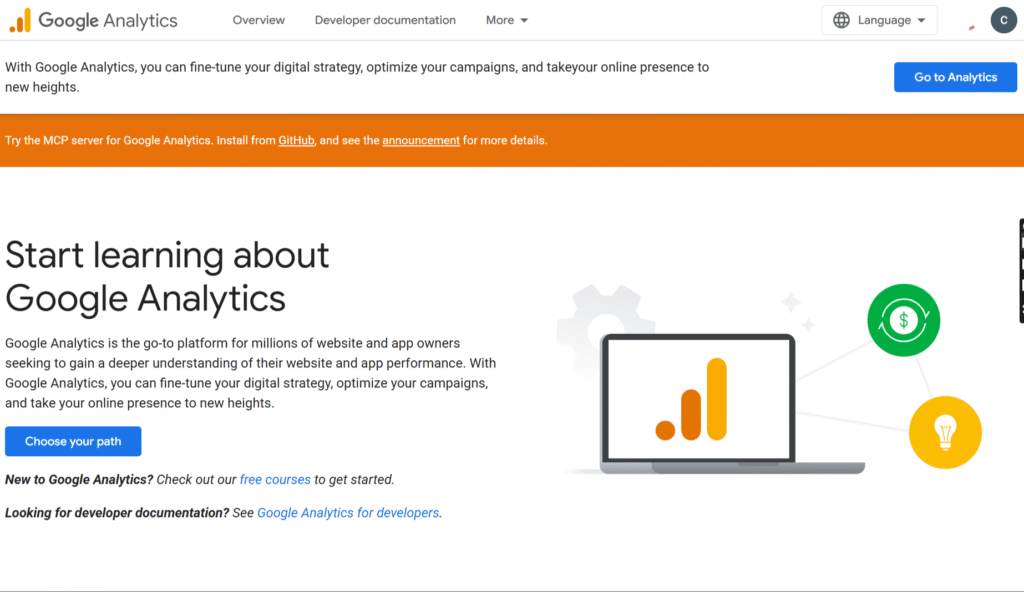
Task: Click the globe icon in Language selector
Action: [842, 20]
